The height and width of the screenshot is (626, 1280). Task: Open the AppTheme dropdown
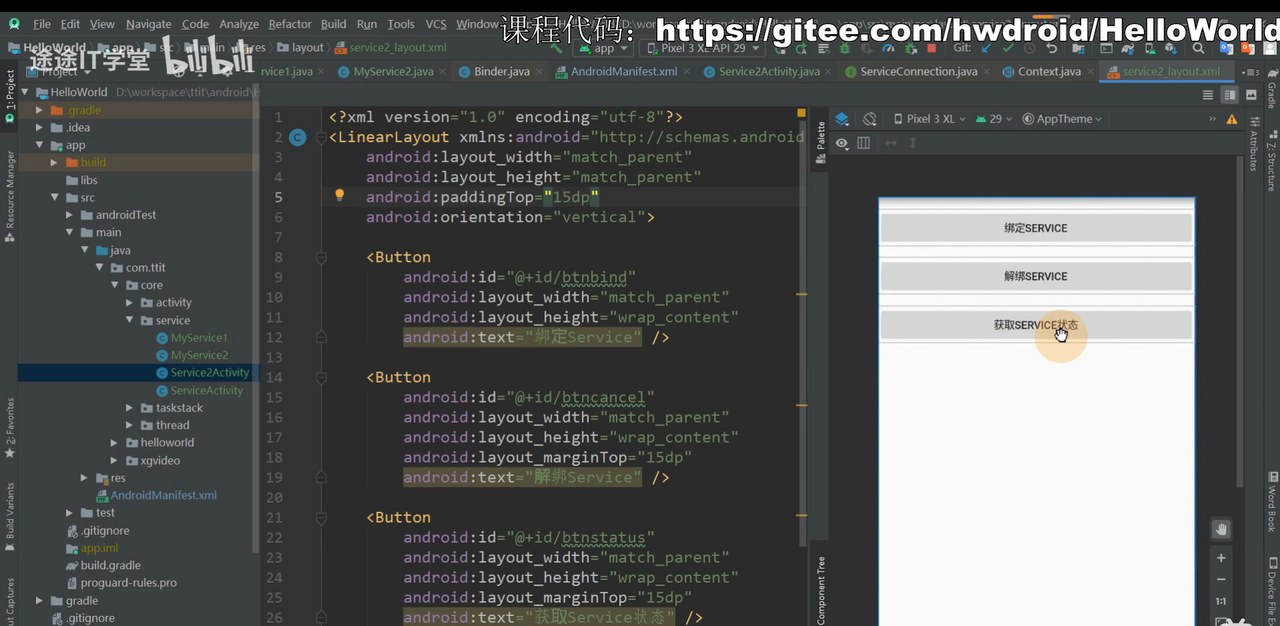pyautogui.click(x=1061, y=119)
